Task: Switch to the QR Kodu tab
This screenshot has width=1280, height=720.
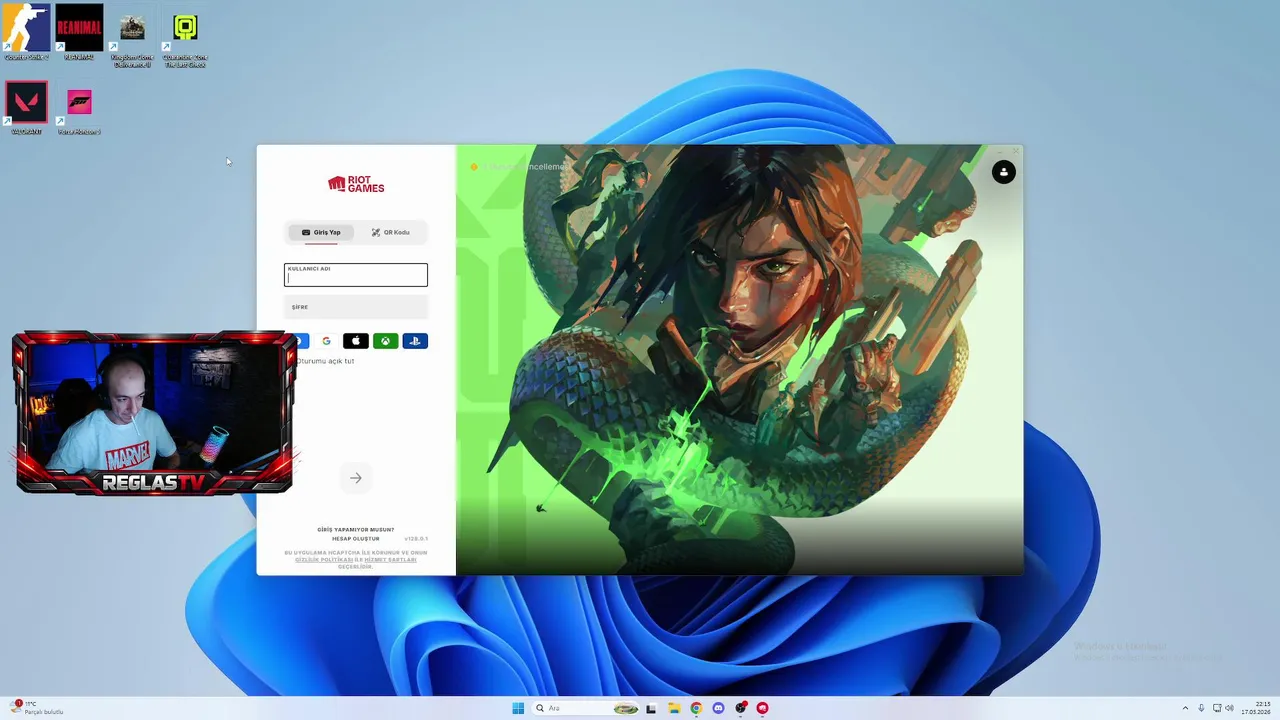Action: [390, 232]
